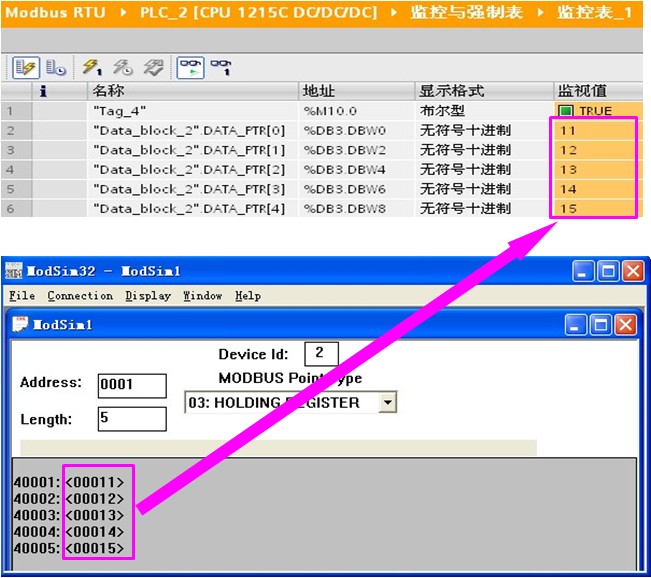651x578 pixels.
Task: Click the 显示格式 column header
Action: coord(484,91)
